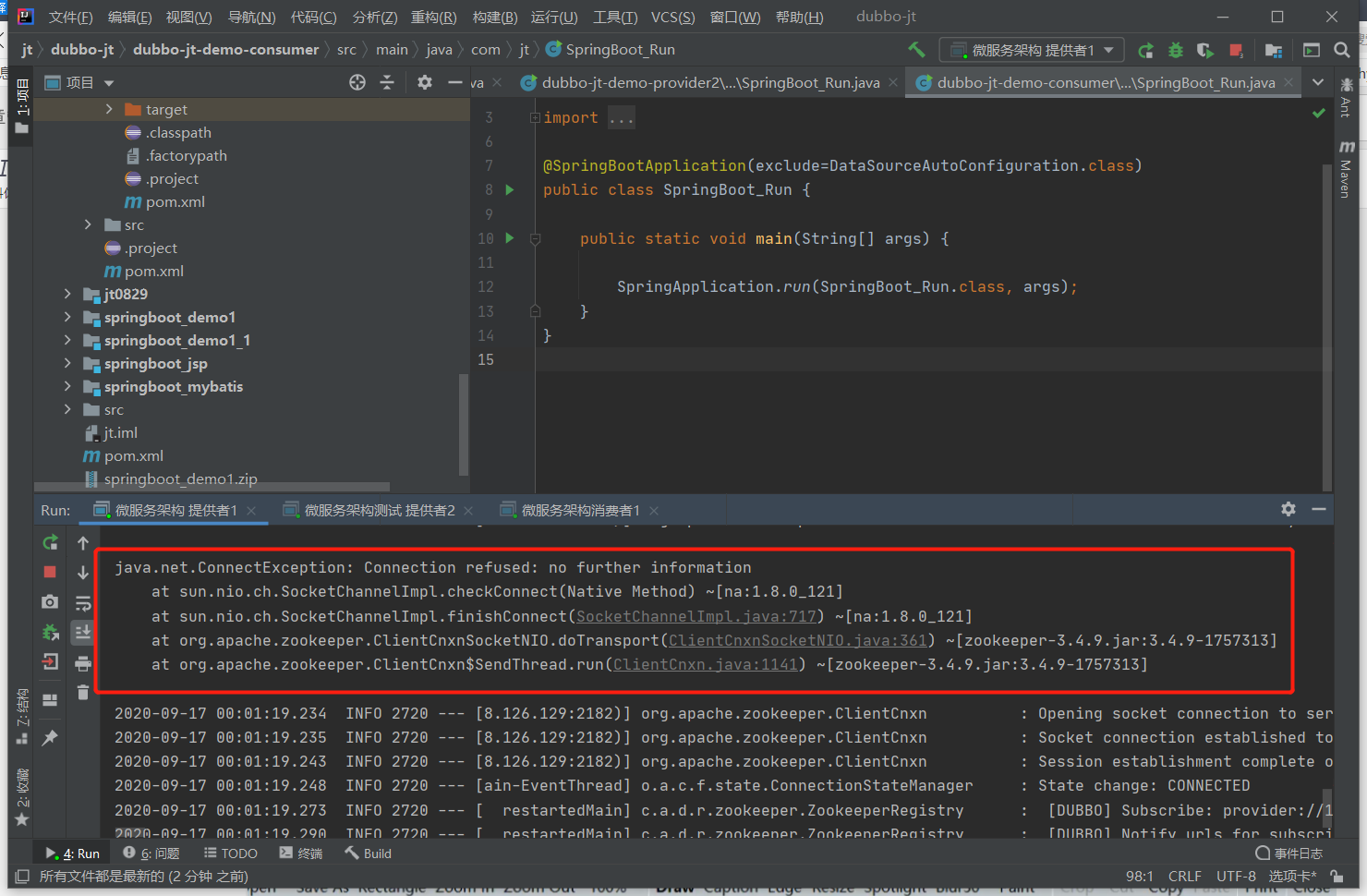Image resolution: width=1367 pixels, height=896 pixels.
Task: Expand the target folder
Action: [109, 109]
